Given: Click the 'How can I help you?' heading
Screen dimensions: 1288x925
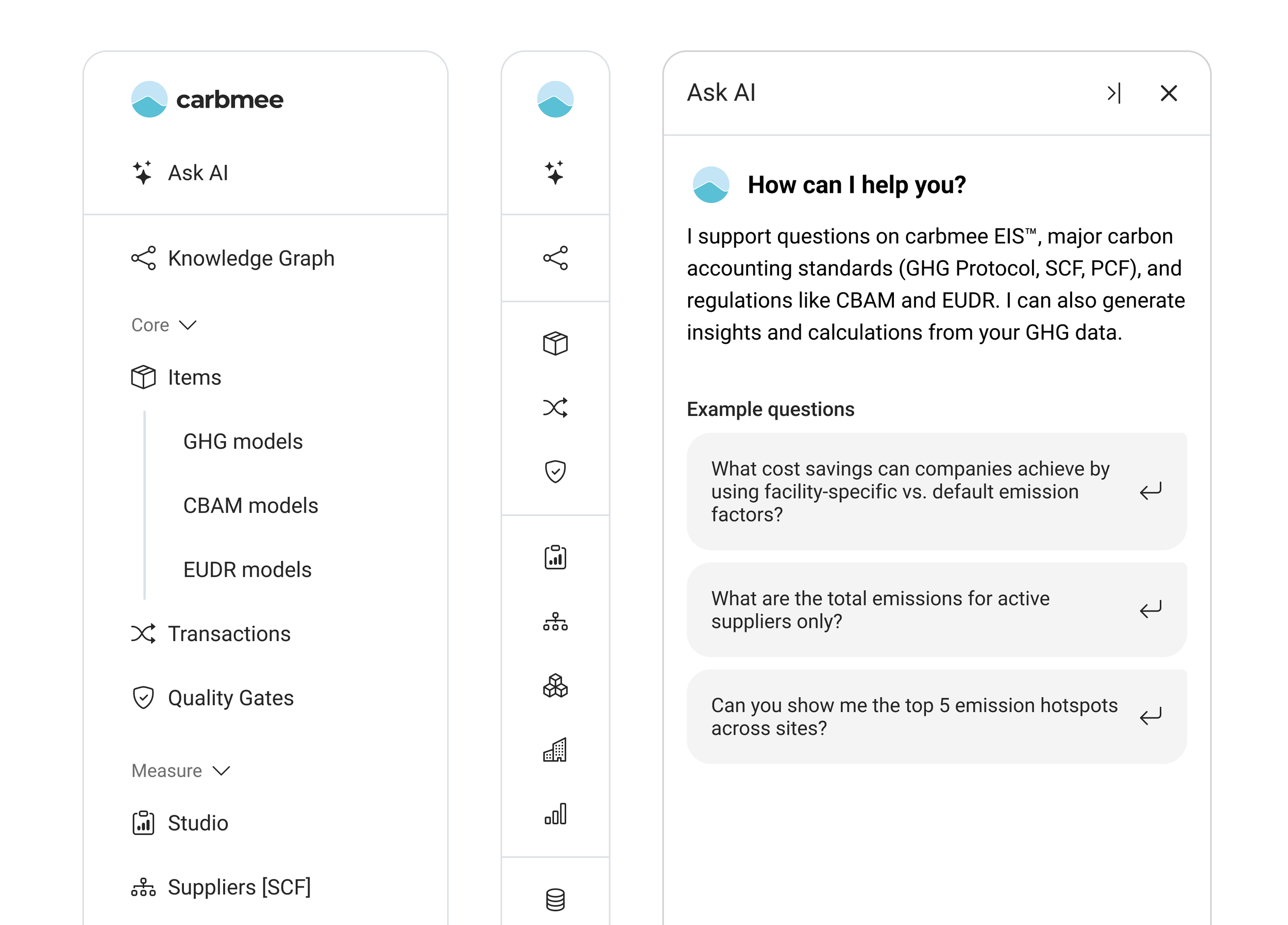Looking at the screenshot, I should [857, 184].
